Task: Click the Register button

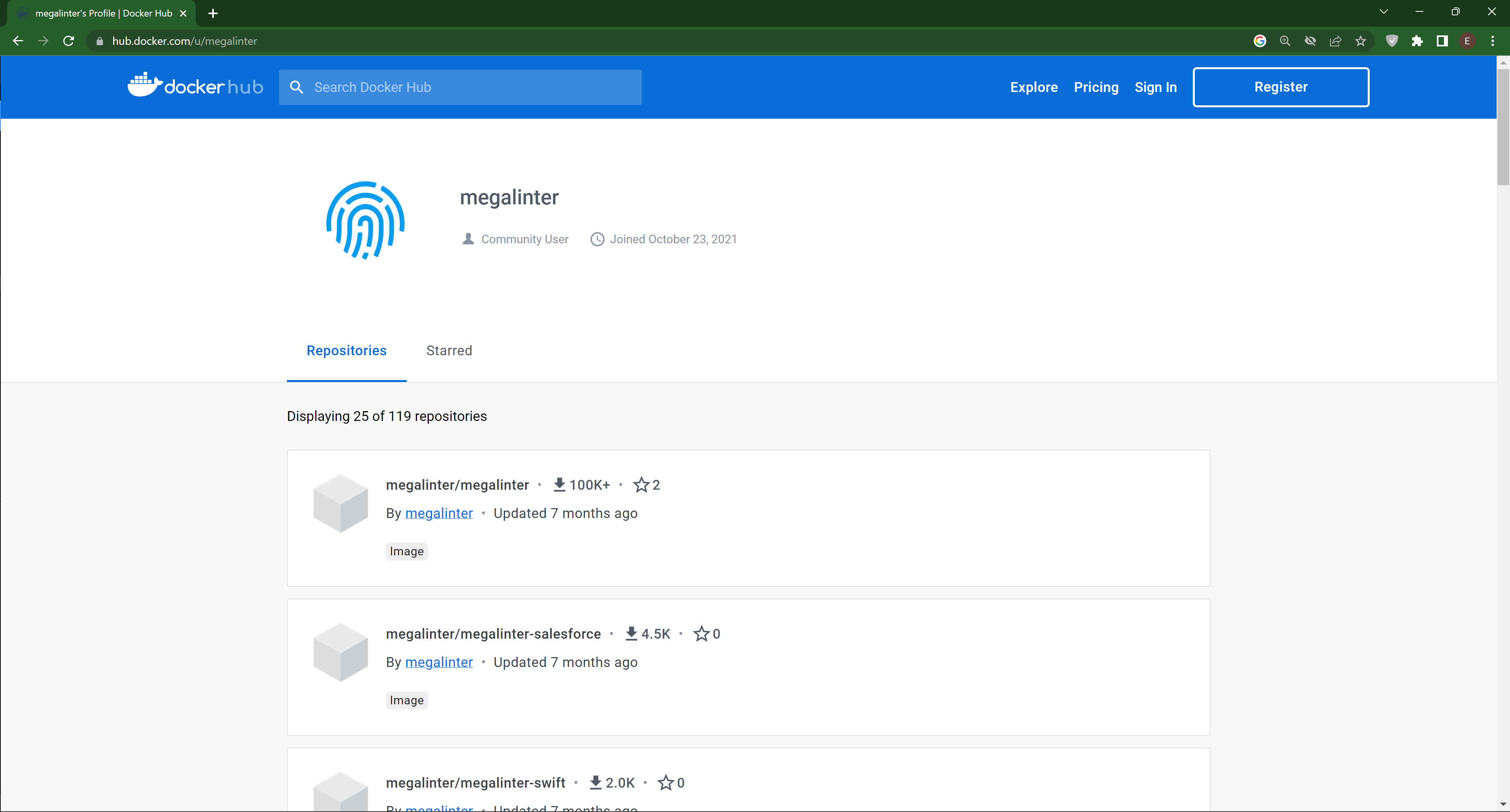Action: (x=1281, y=87)
